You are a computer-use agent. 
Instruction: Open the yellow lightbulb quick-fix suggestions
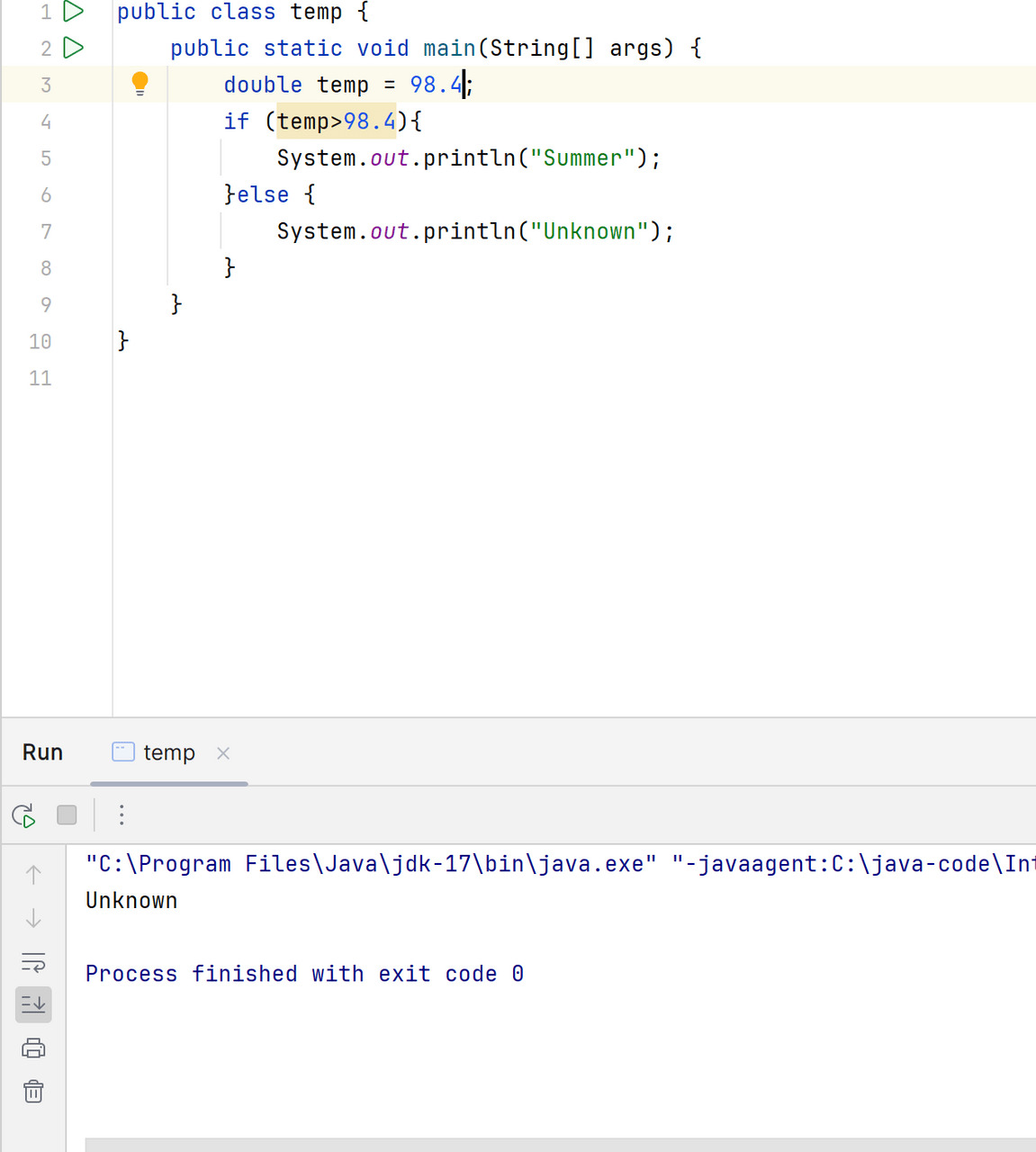coord(140,84)
